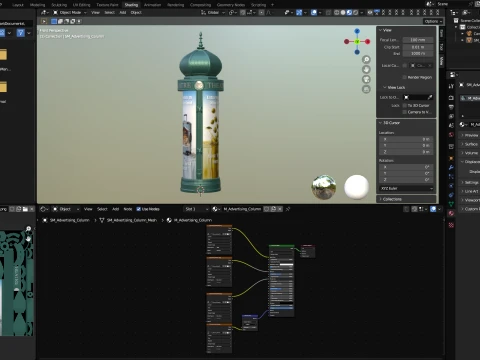Edit 3D Cursor Rotation Z field
480x360 pixels.
point(406,180)
